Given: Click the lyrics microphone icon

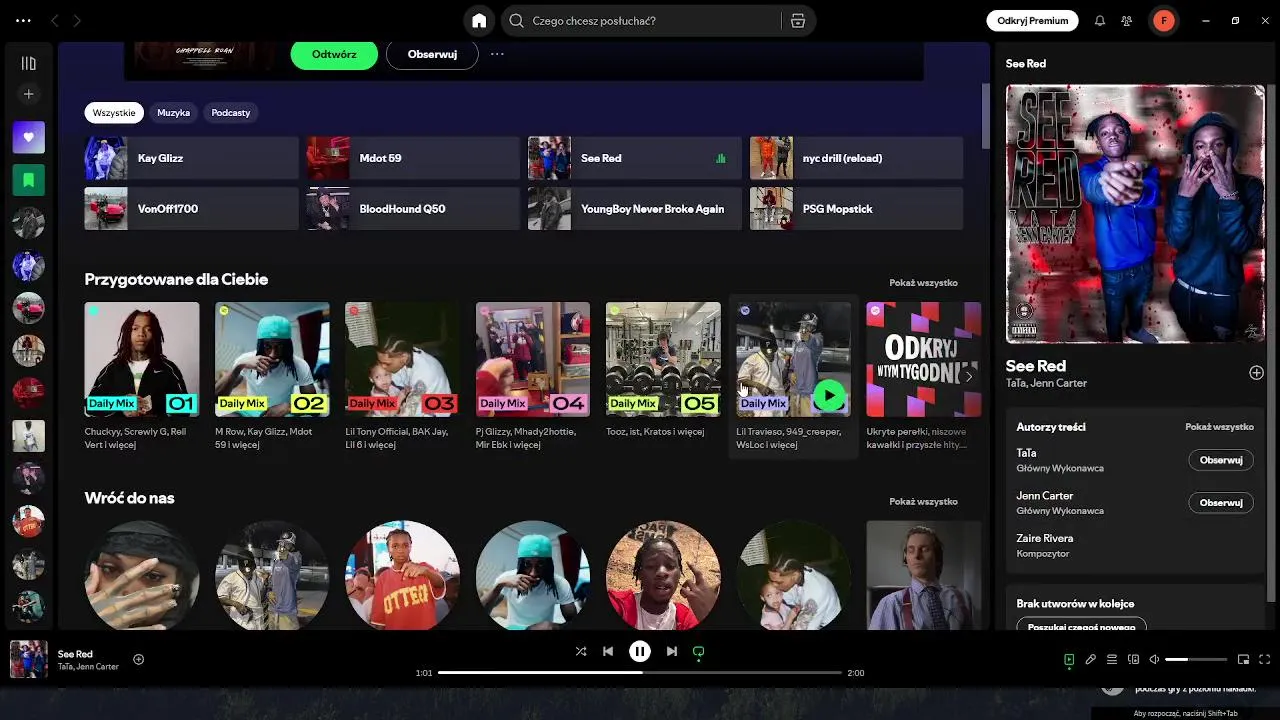Looking at the screenshot, I should click(x=1091, y=660).
